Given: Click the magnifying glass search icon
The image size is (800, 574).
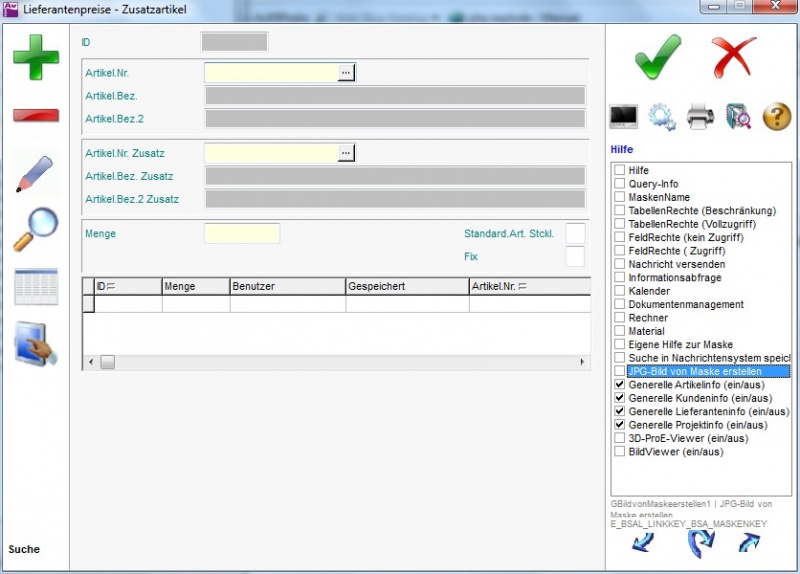Looking at the screenshot, I should click(x=36, y=229).
